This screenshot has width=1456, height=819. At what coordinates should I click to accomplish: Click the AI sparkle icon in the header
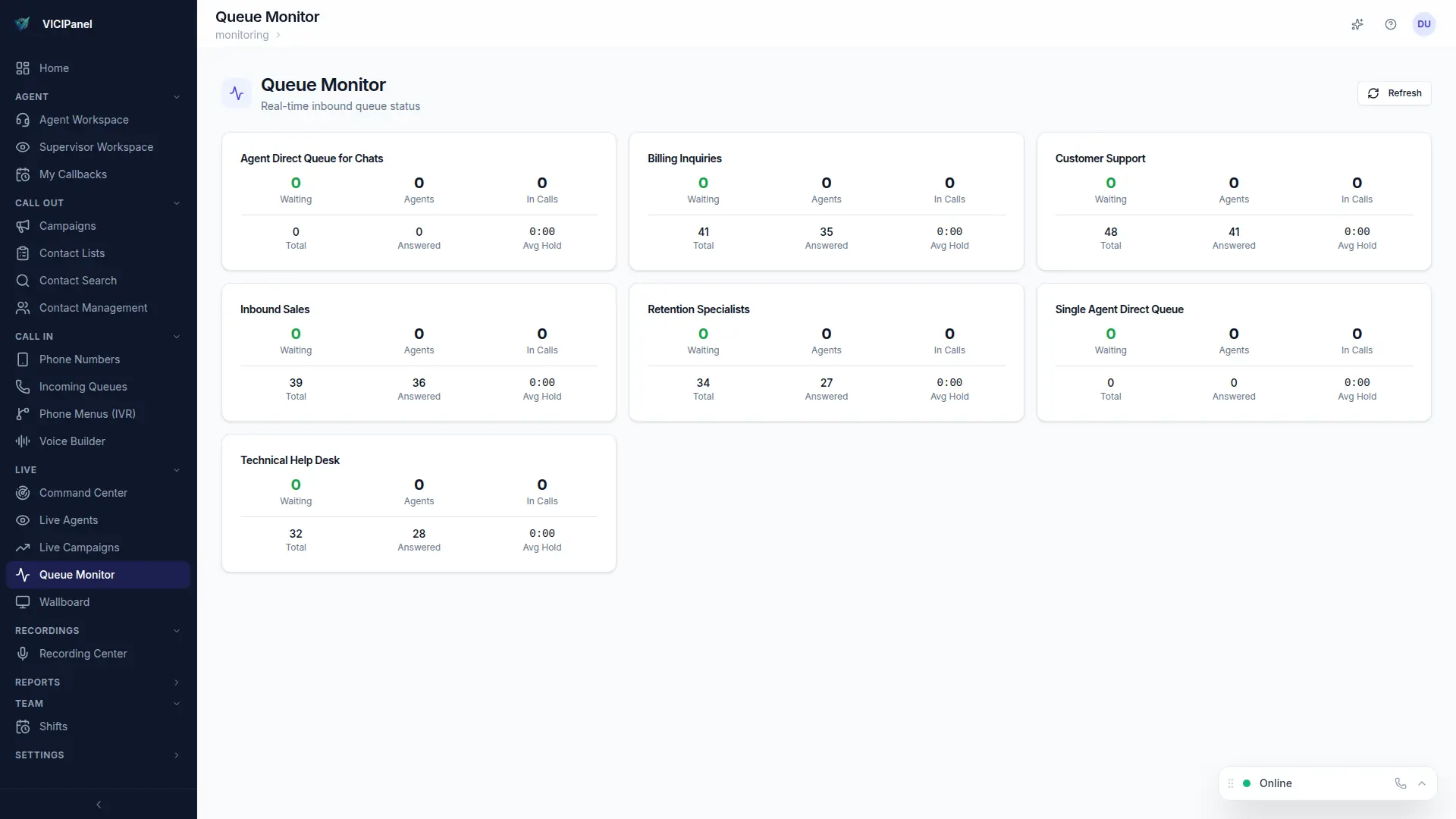(x=1357, y=24)
